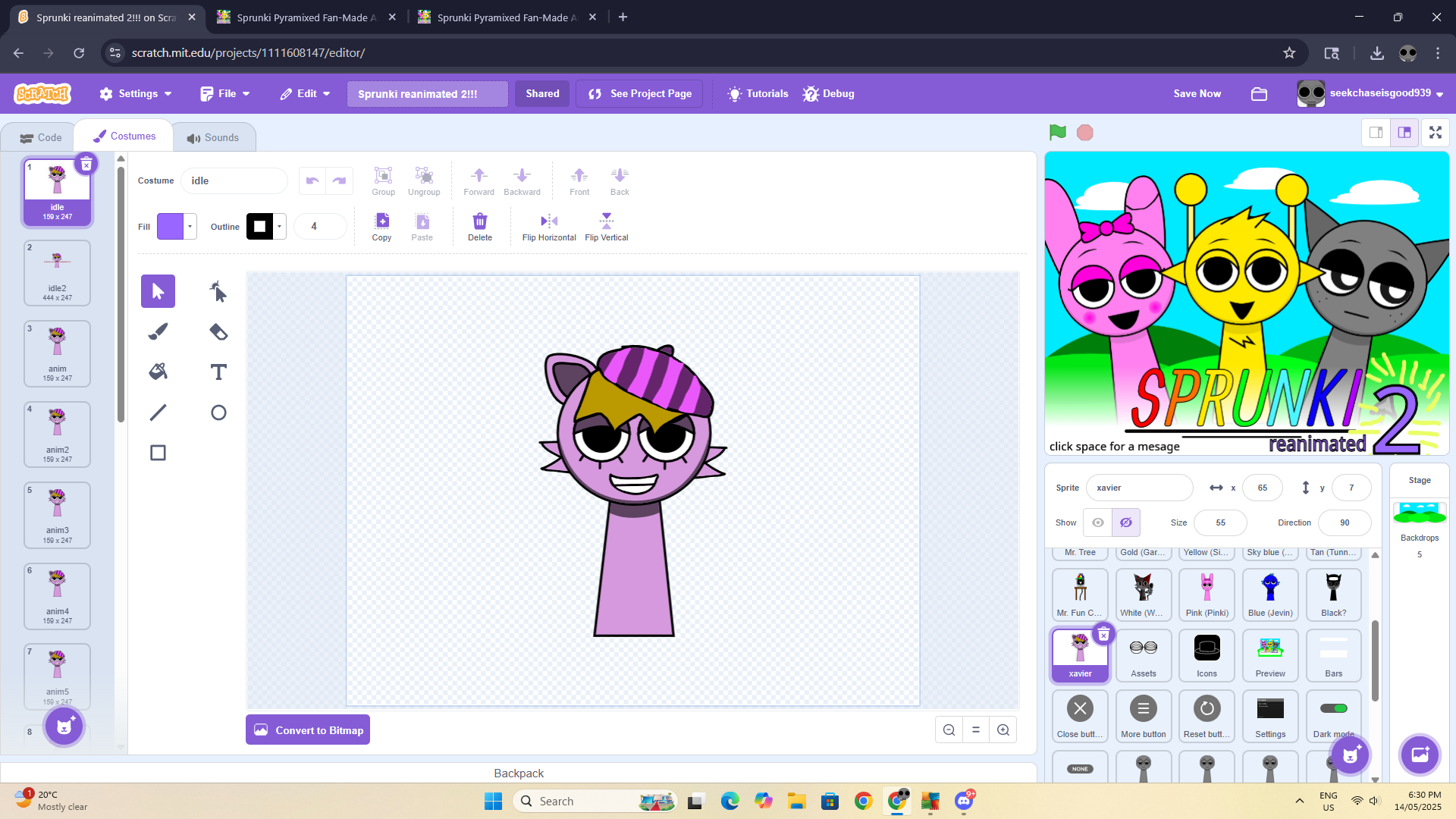Screen dimensions: 1456x819
Task: Switch to the Sounds tab
Action: click(x=213, y=137)
